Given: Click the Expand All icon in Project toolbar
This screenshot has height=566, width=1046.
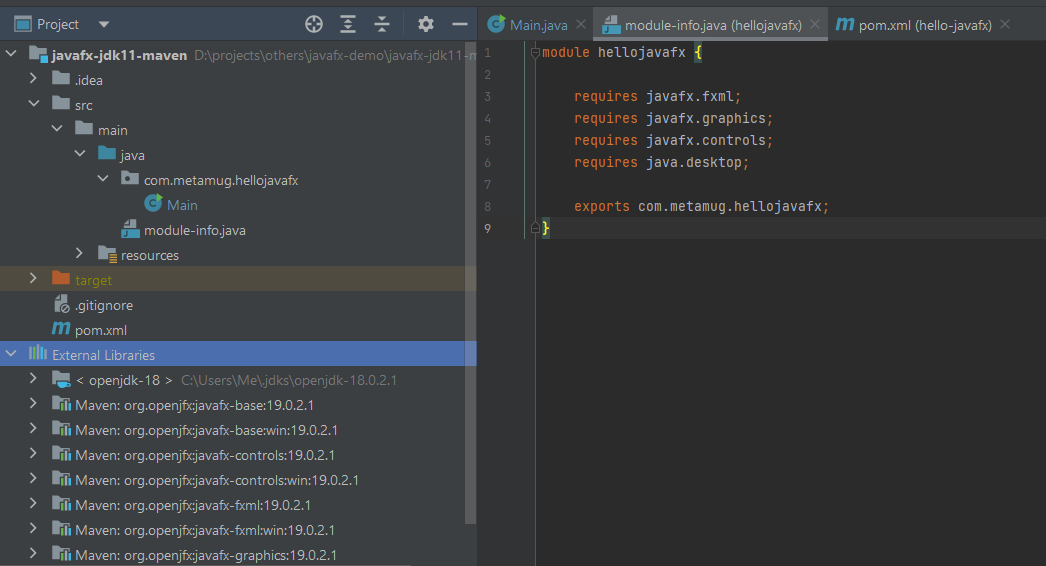Looking at the screenshot, I should [348, 25].
